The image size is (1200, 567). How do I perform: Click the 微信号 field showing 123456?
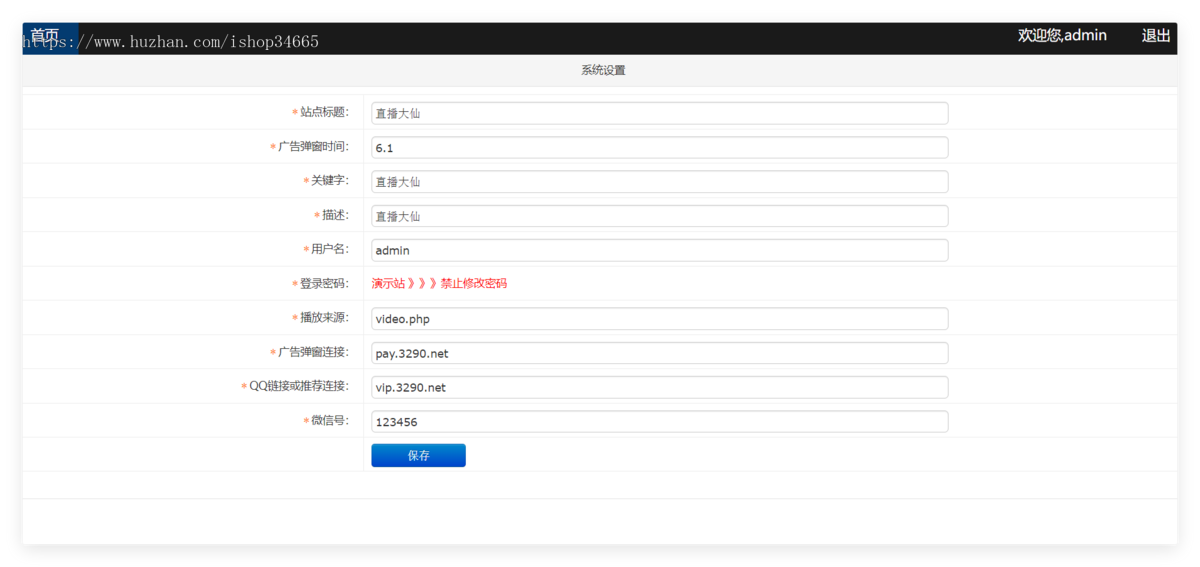coord(659,422)
